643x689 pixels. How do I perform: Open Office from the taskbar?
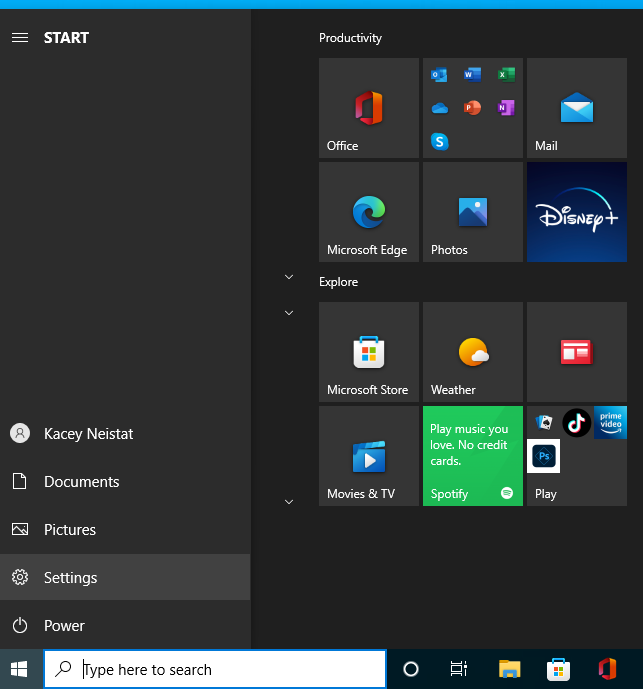607,669
